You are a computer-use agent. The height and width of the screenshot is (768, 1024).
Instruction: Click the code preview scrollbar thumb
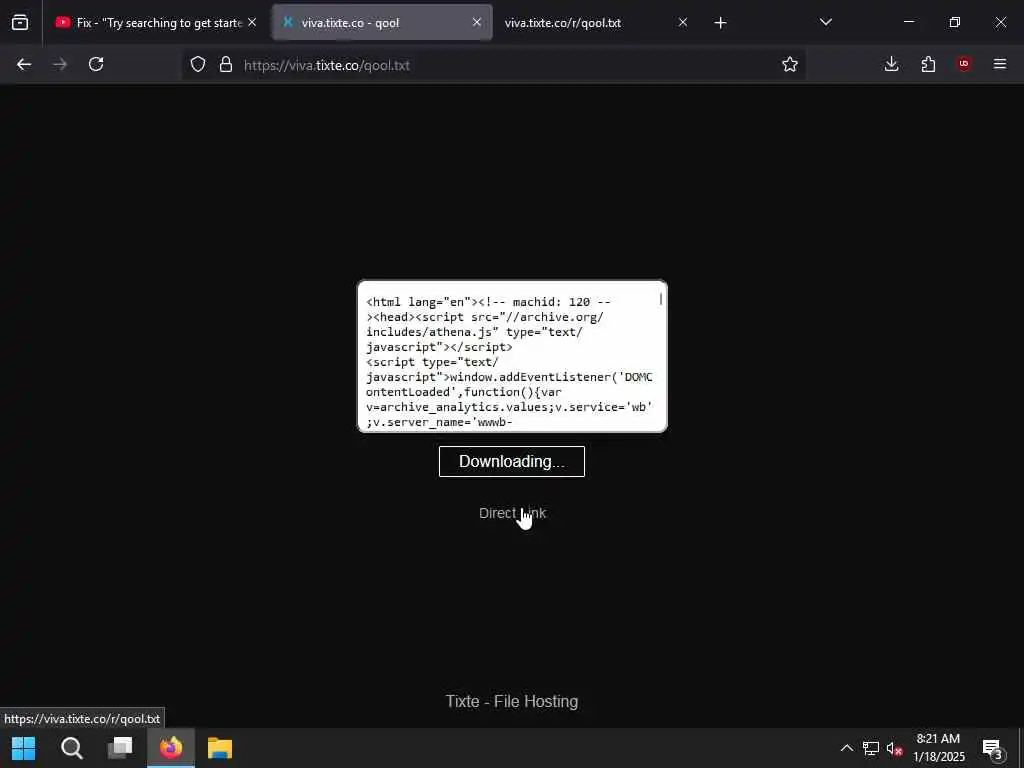[661, 299]
